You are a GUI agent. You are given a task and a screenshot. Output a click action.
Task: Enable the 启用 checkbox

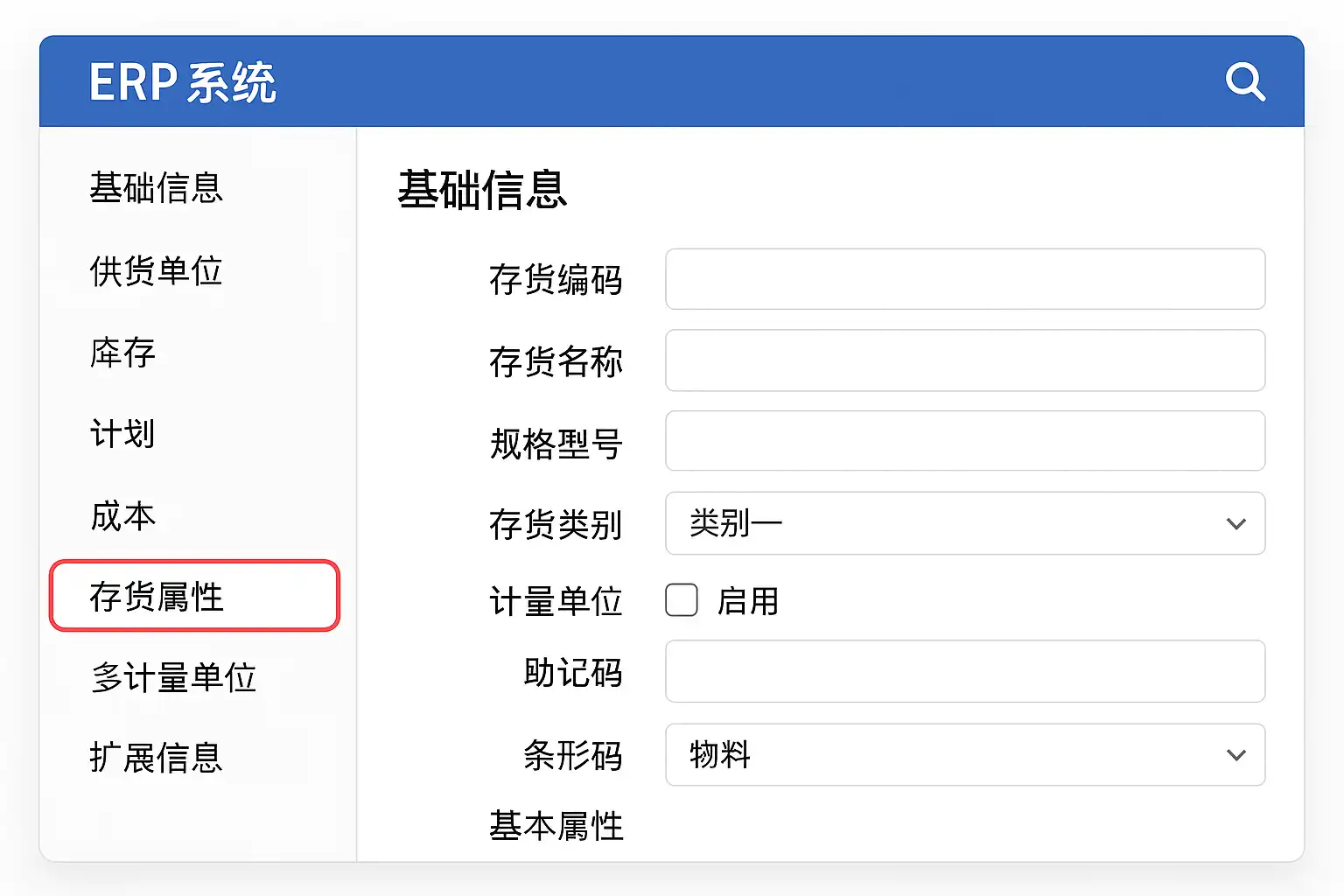pos(682,600)
